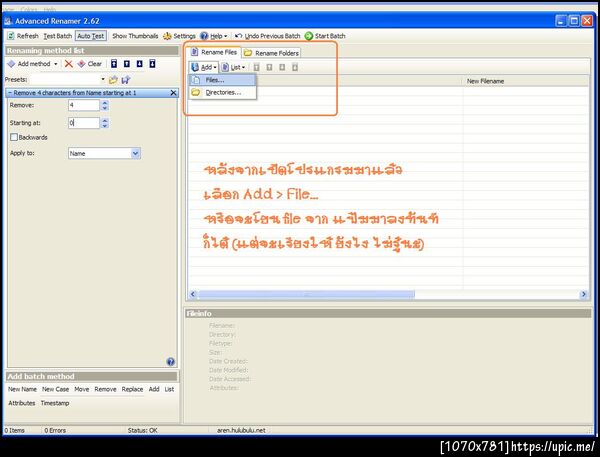600x457 pixels.
Task: Move selected method to top
Action: 114,64
